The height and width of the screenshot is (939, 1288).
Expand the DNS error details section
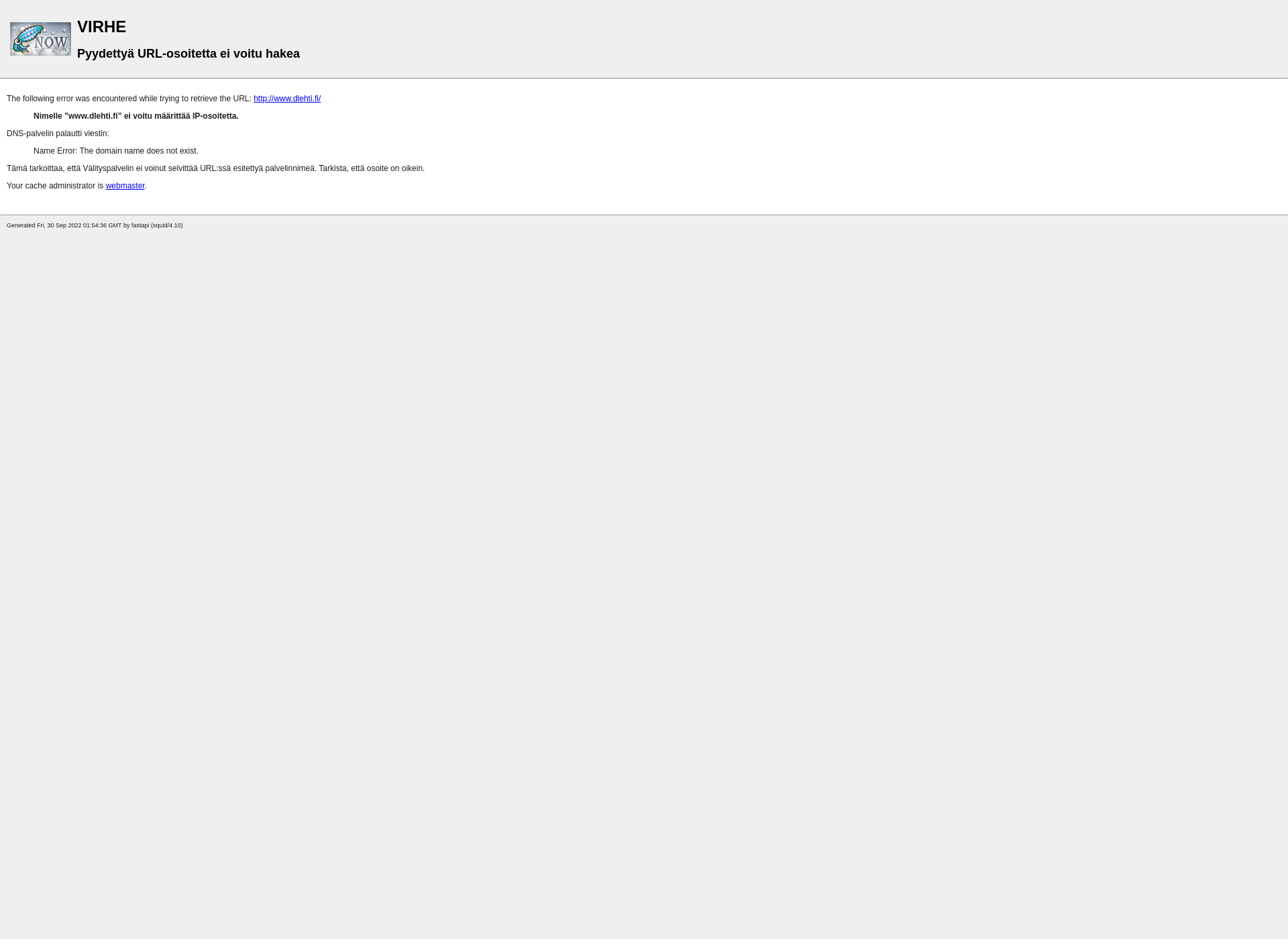(x=57, y=133)
